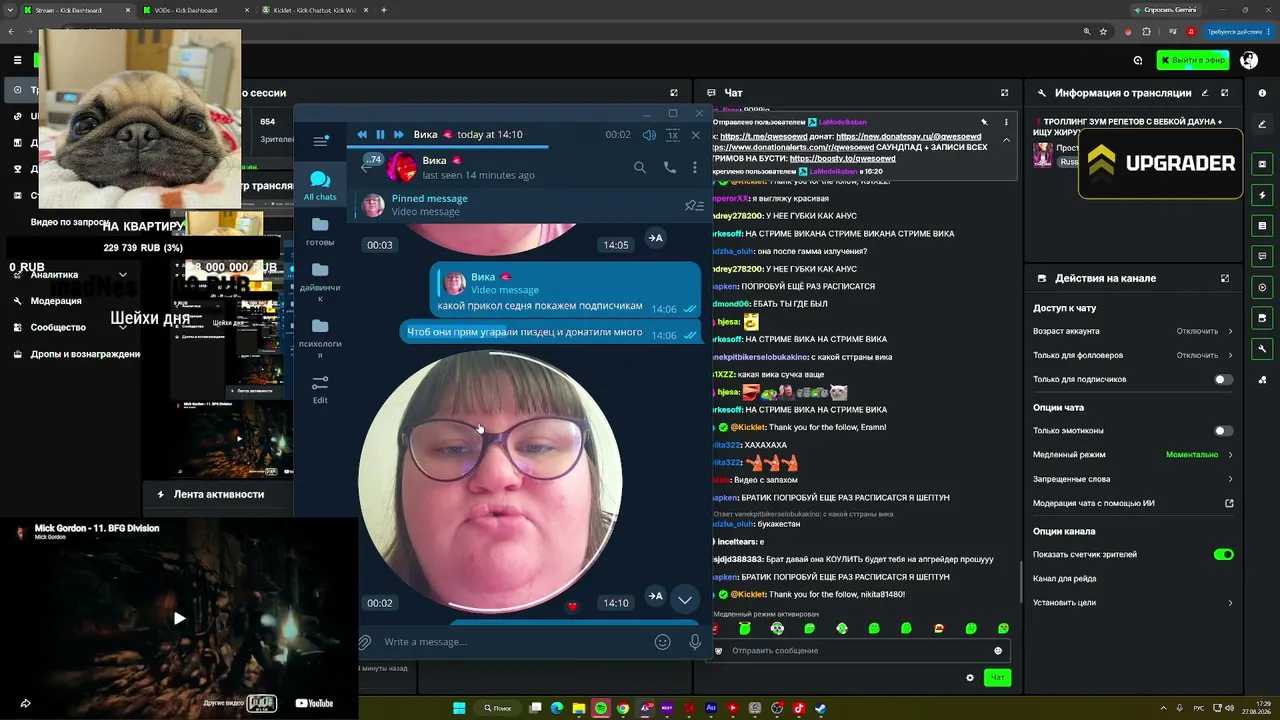
Task: Open Spotify from the taskbar
Action: click(x=601, y=708)
